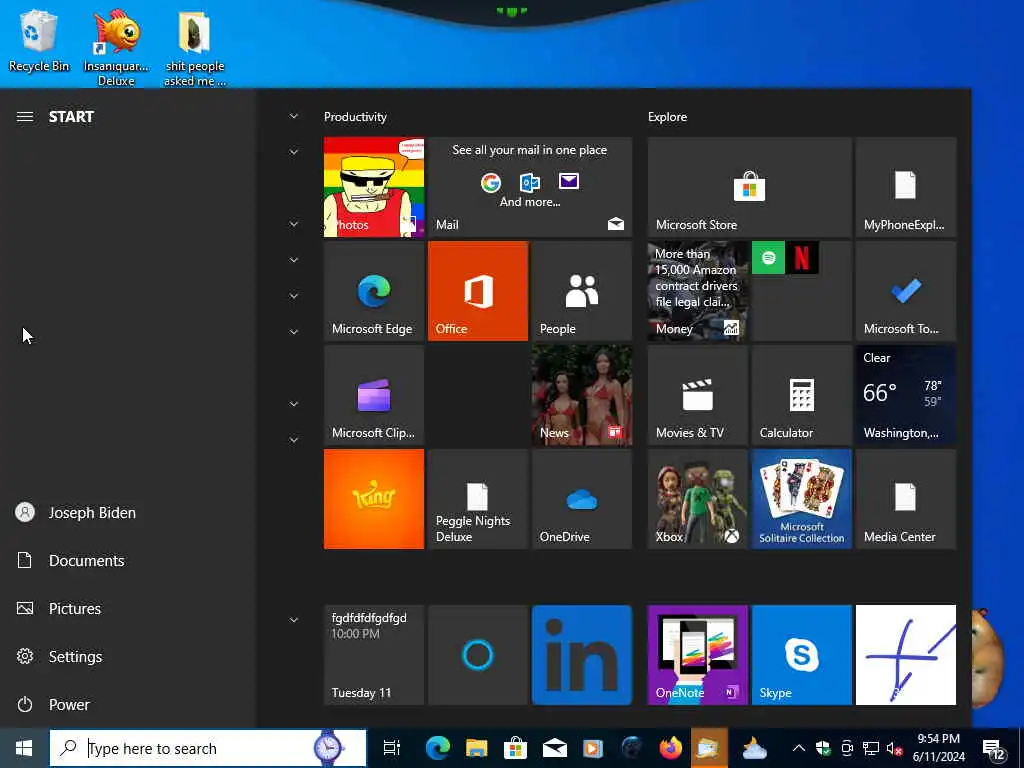Open Task View from the taskbar
The width and height of the screenshot is (1024, 768).
pos(391,748)
